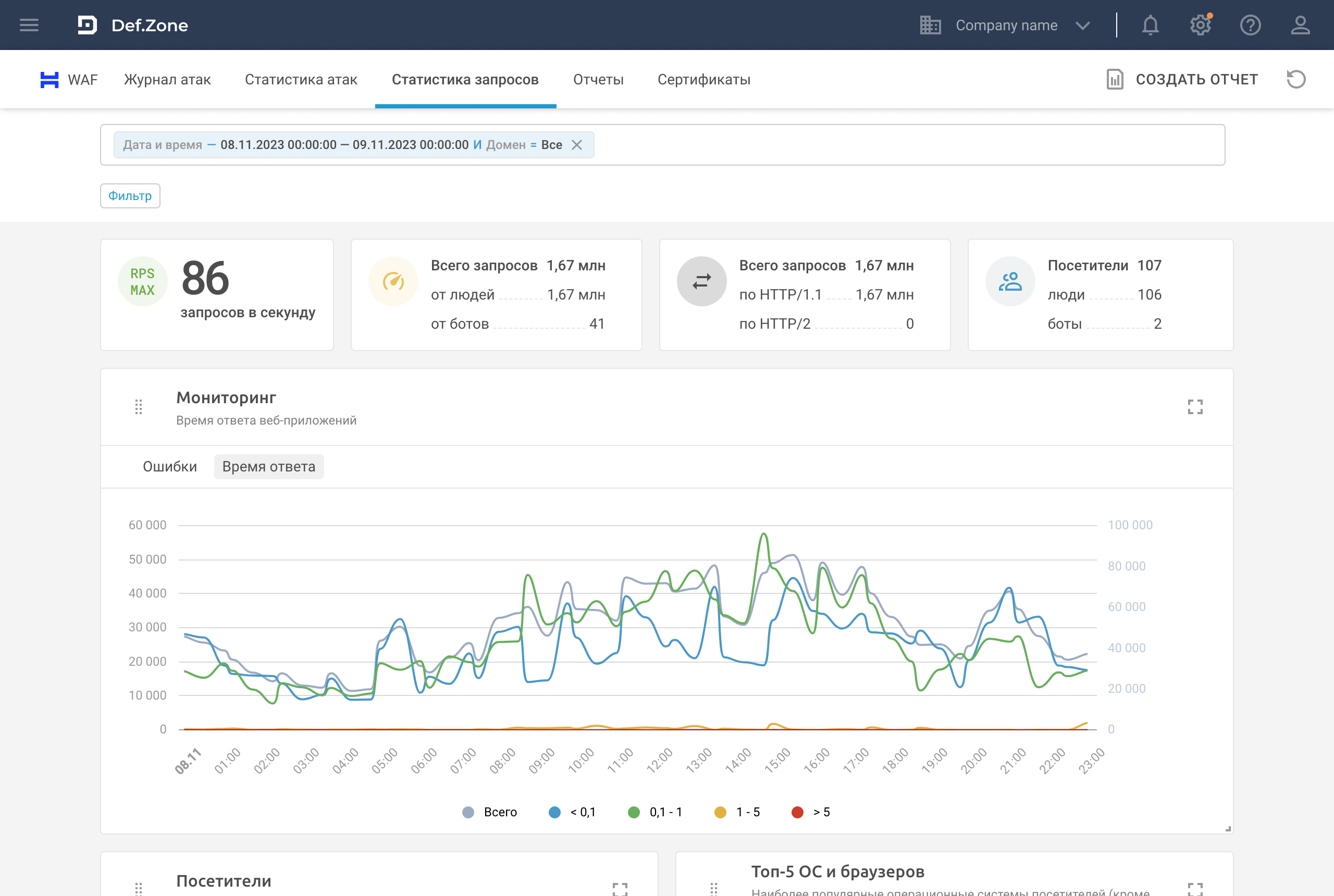
Task: Switch to the Ошибки chart view
Action: (170, 467)
